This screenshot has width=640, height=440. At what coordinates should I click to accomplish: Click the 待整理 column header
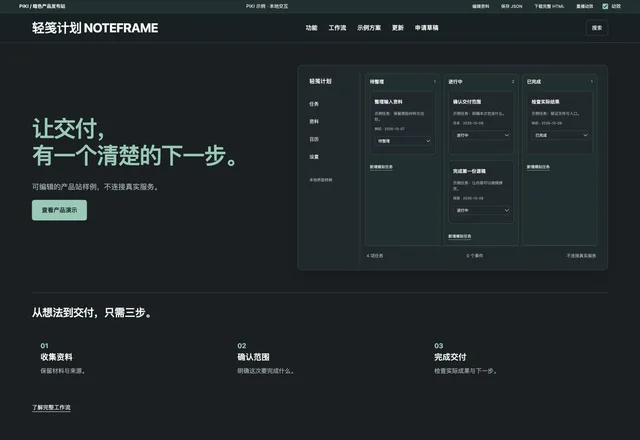point(377,82)
